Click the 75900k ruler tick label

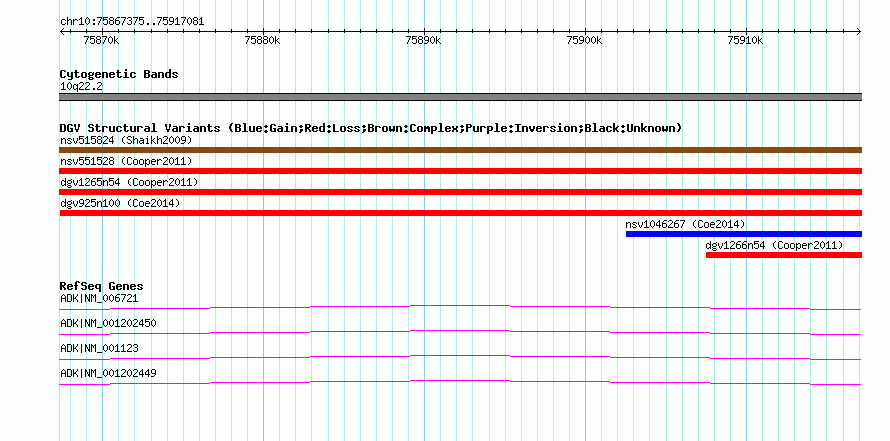tap(585, 41)
